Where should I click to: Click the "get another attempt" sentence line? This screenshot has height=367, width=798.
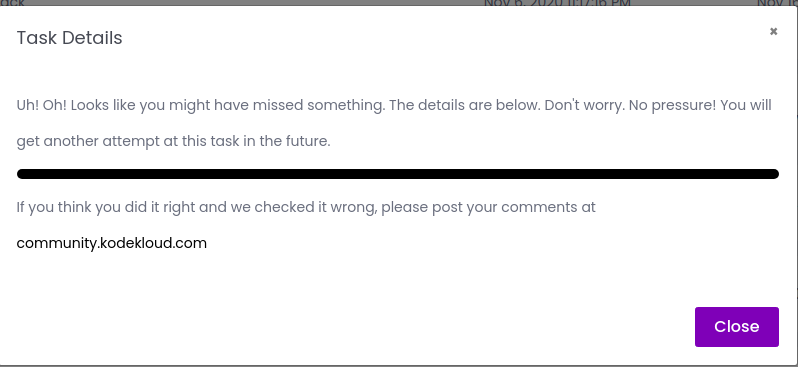coord(174,141)
